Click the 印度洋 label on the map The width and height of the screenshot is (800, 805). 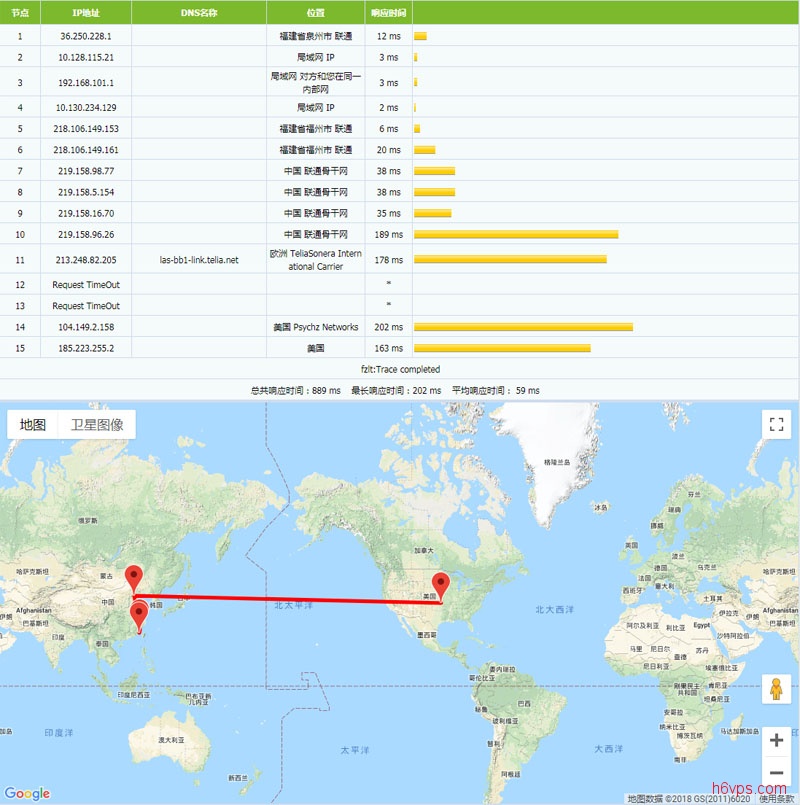59,733
